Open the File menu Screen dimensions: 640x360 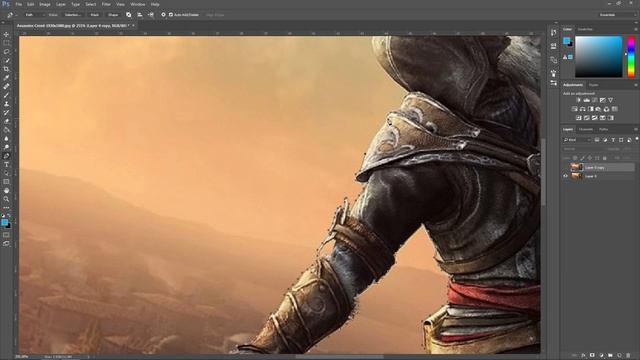19,4
